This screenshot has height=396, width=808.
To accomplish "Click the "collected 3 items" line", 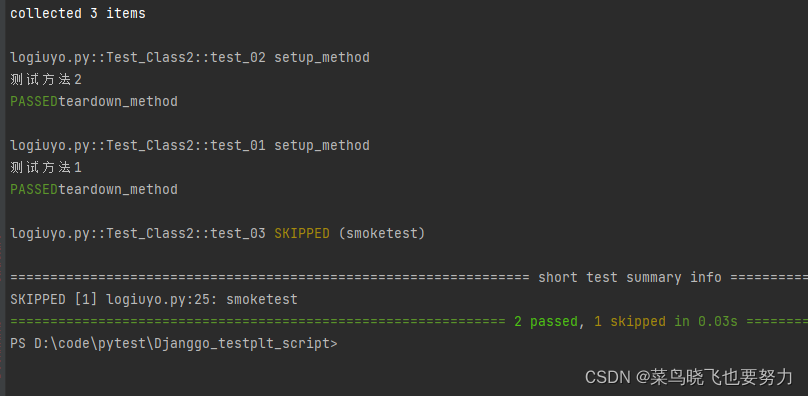I will coord(78,13).
